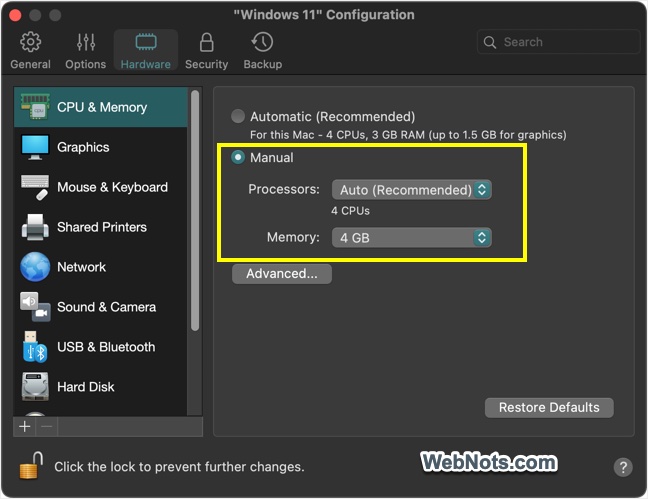This screenshot has height=499, width=648.
Task: Select Network in the sidebar
Action: tap(100, 267)
